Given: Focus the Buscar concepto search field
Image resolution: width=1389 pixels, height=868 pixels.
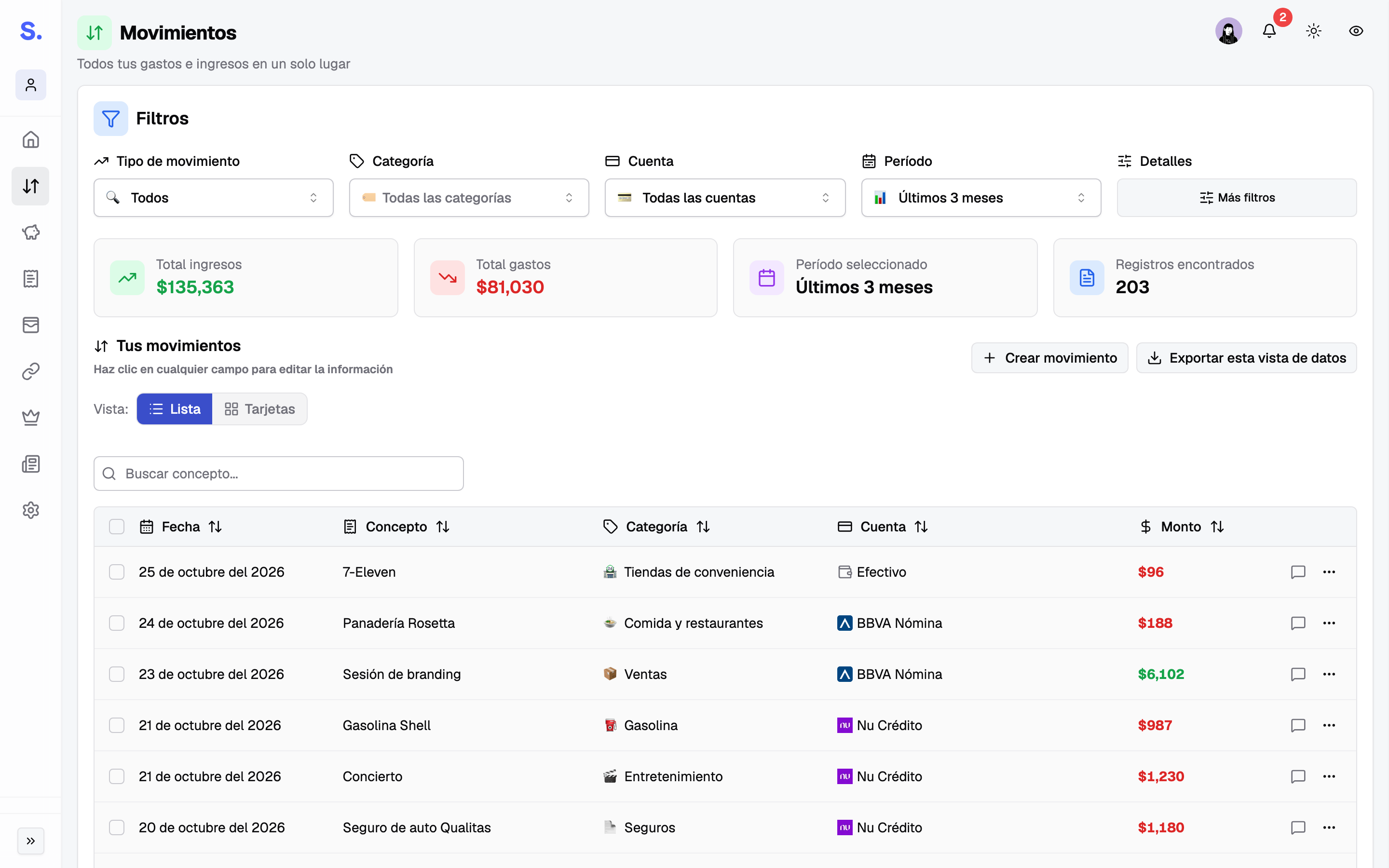Looking at the screenshot, I should pyautogui.click(x=278, y=474).
